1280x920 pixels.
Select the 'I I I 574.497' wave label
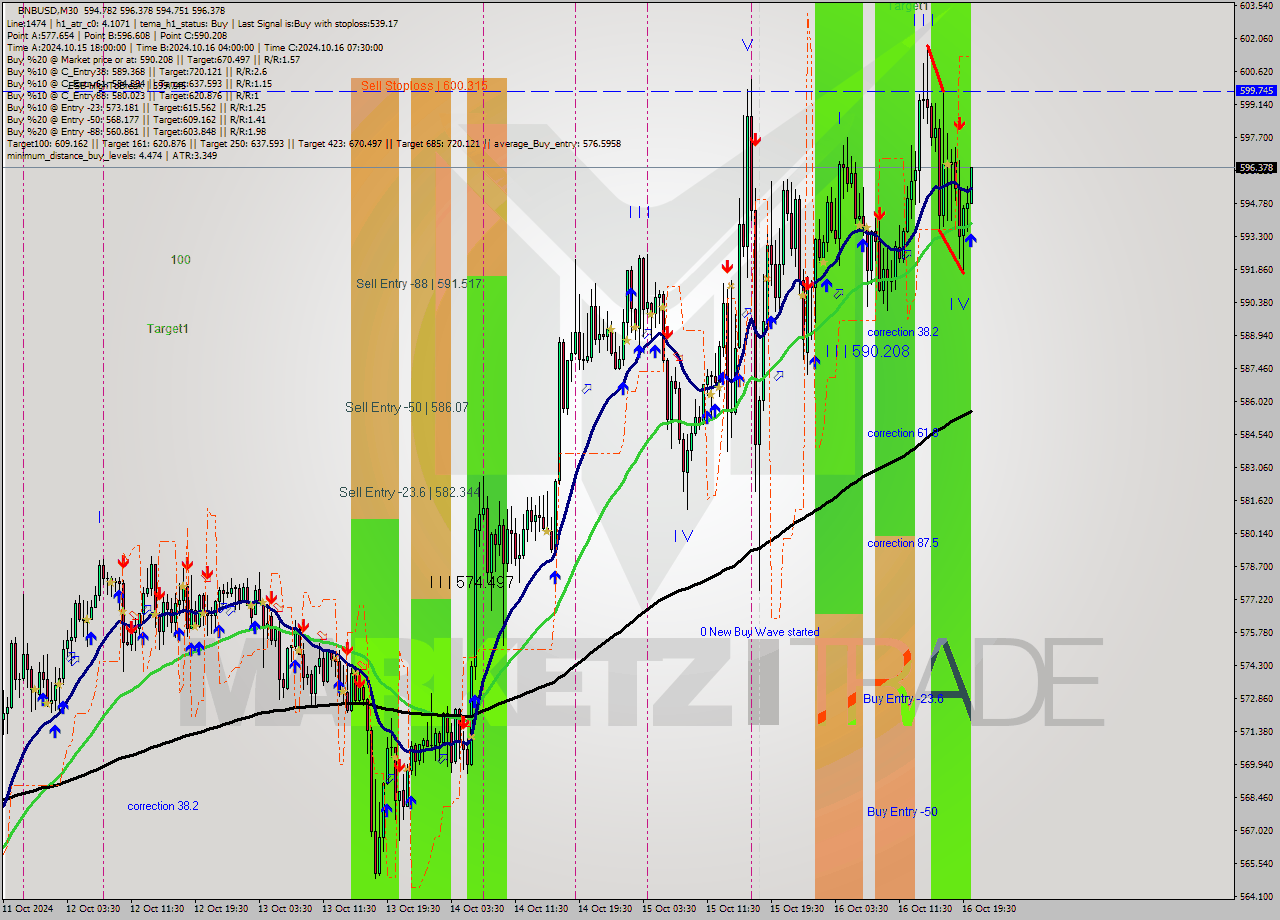click(x=471, y=582)
